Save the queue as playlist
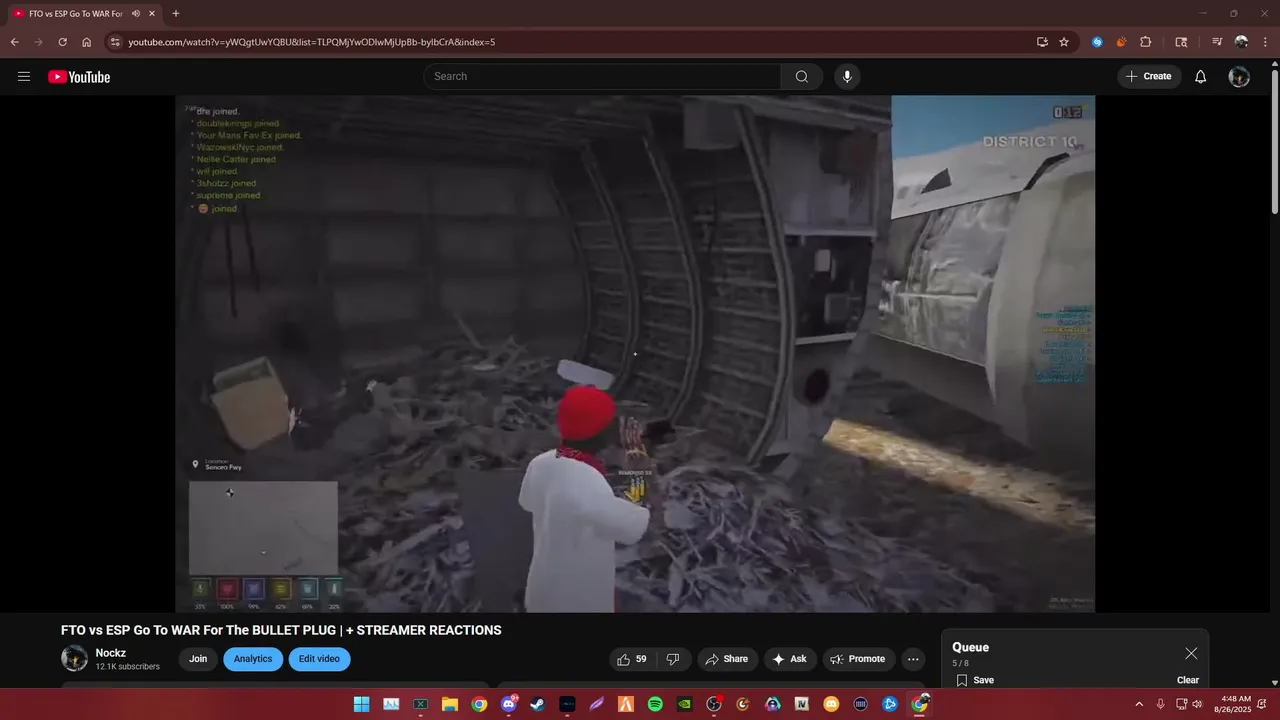The image size is (1280, 720). tap(975, 680)
